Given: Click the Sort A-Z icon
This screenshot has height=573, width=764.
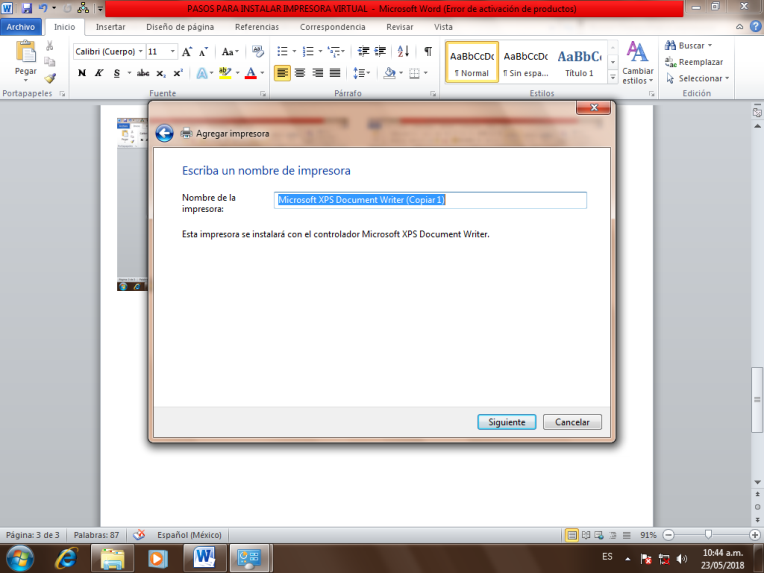Looking at the screenshot, I should (403, 51).
